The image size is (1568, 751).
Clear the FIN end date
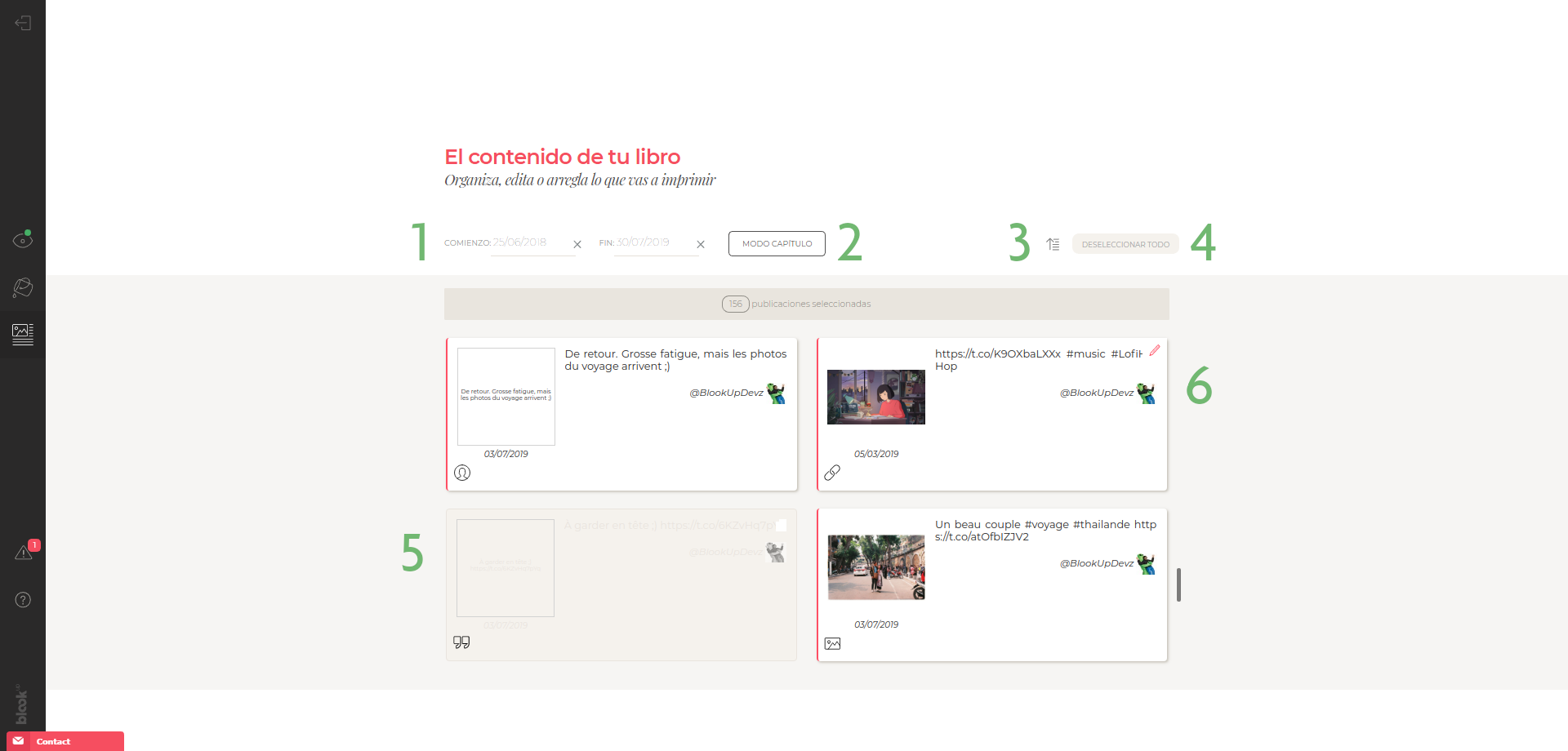coord(701,244)
